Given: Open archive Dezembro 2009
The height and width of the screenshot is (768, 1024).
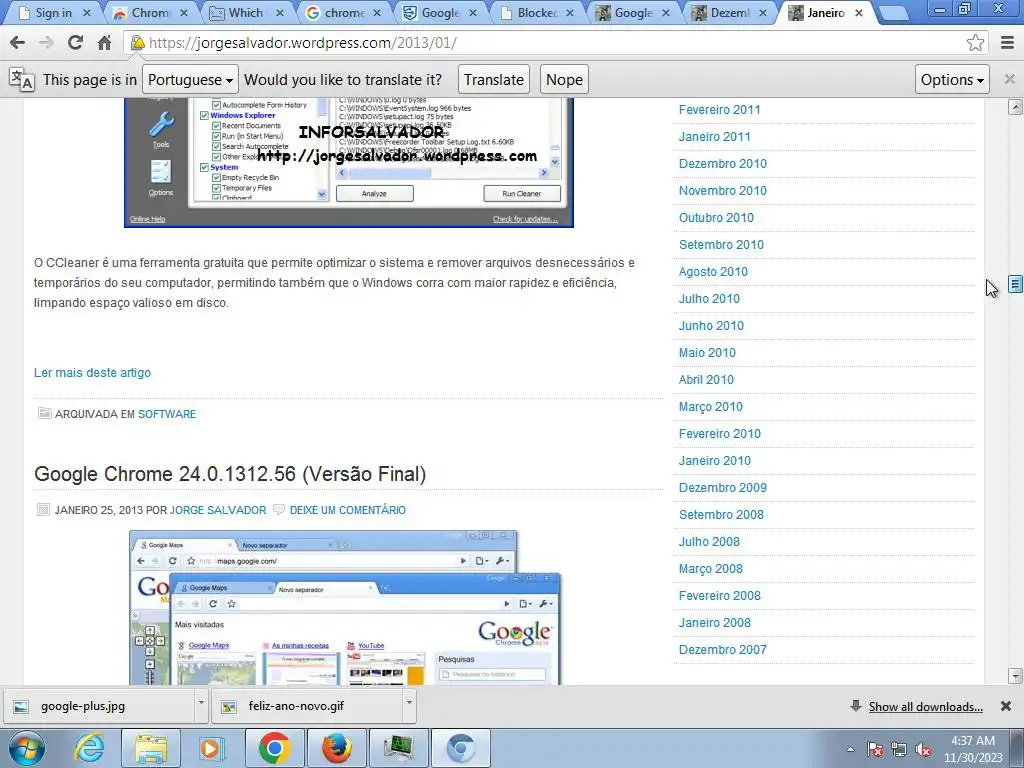Looking at the screenshot, I should coord(722,488).
